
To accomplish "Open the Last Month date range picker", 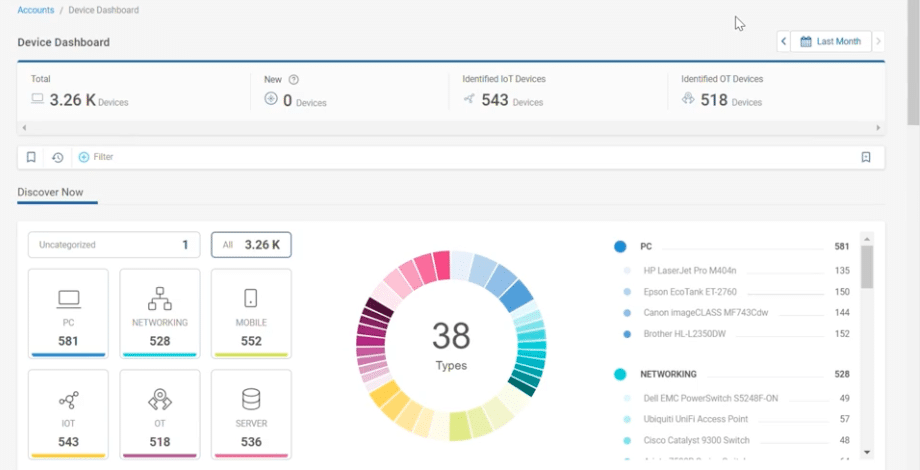I will pyautogui.click(x=830, y=42).
